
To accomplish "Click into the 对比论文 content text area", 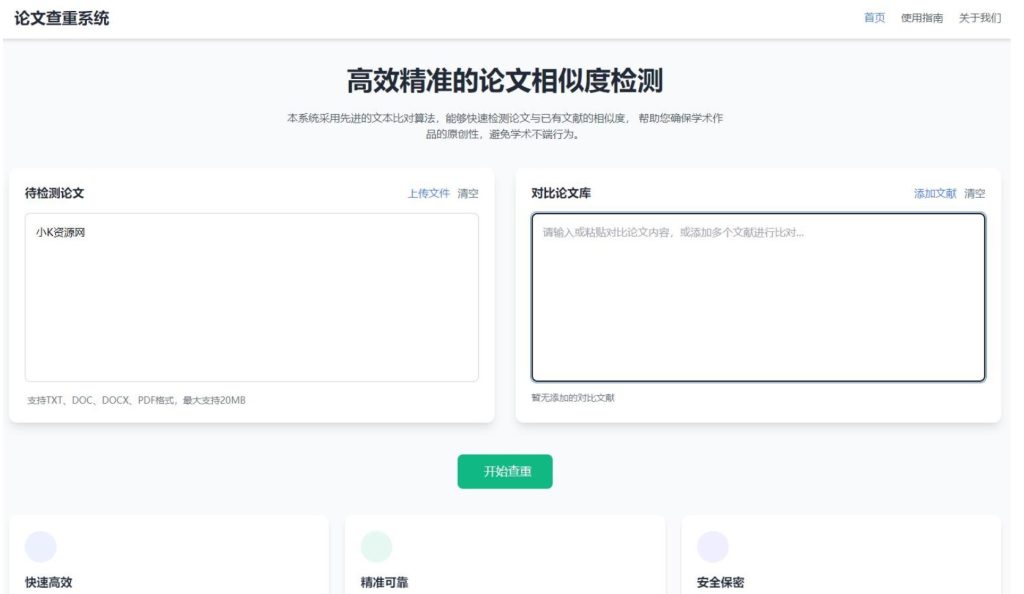I will click(758, 297).
